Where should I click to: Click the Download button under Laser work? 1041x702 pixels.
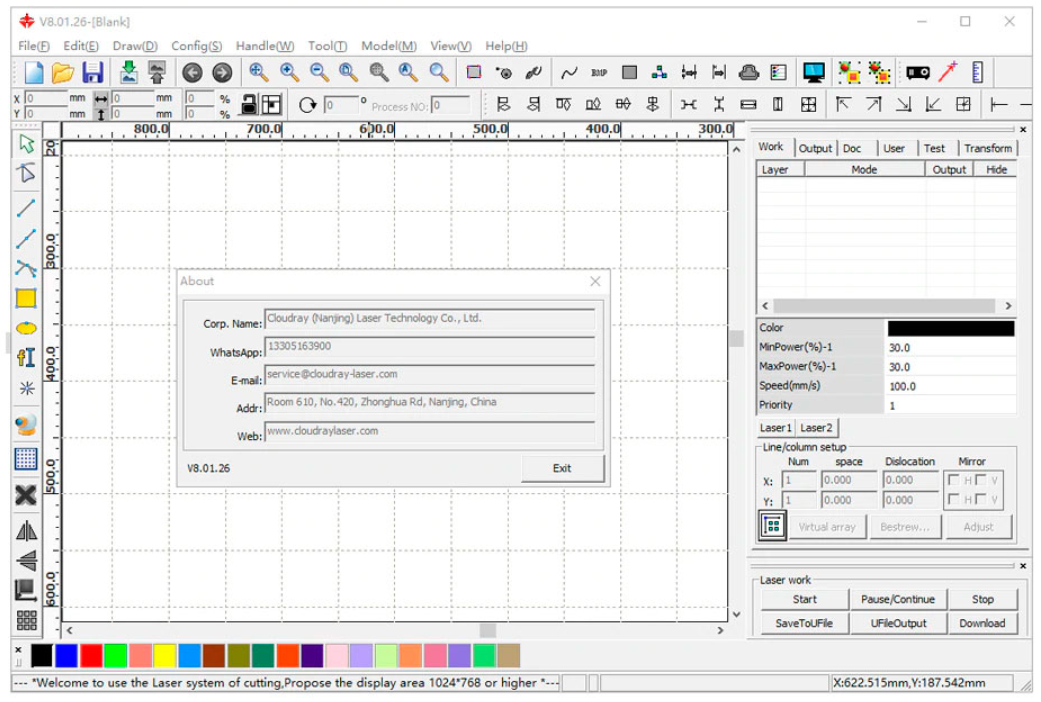[x=981, y=623]
